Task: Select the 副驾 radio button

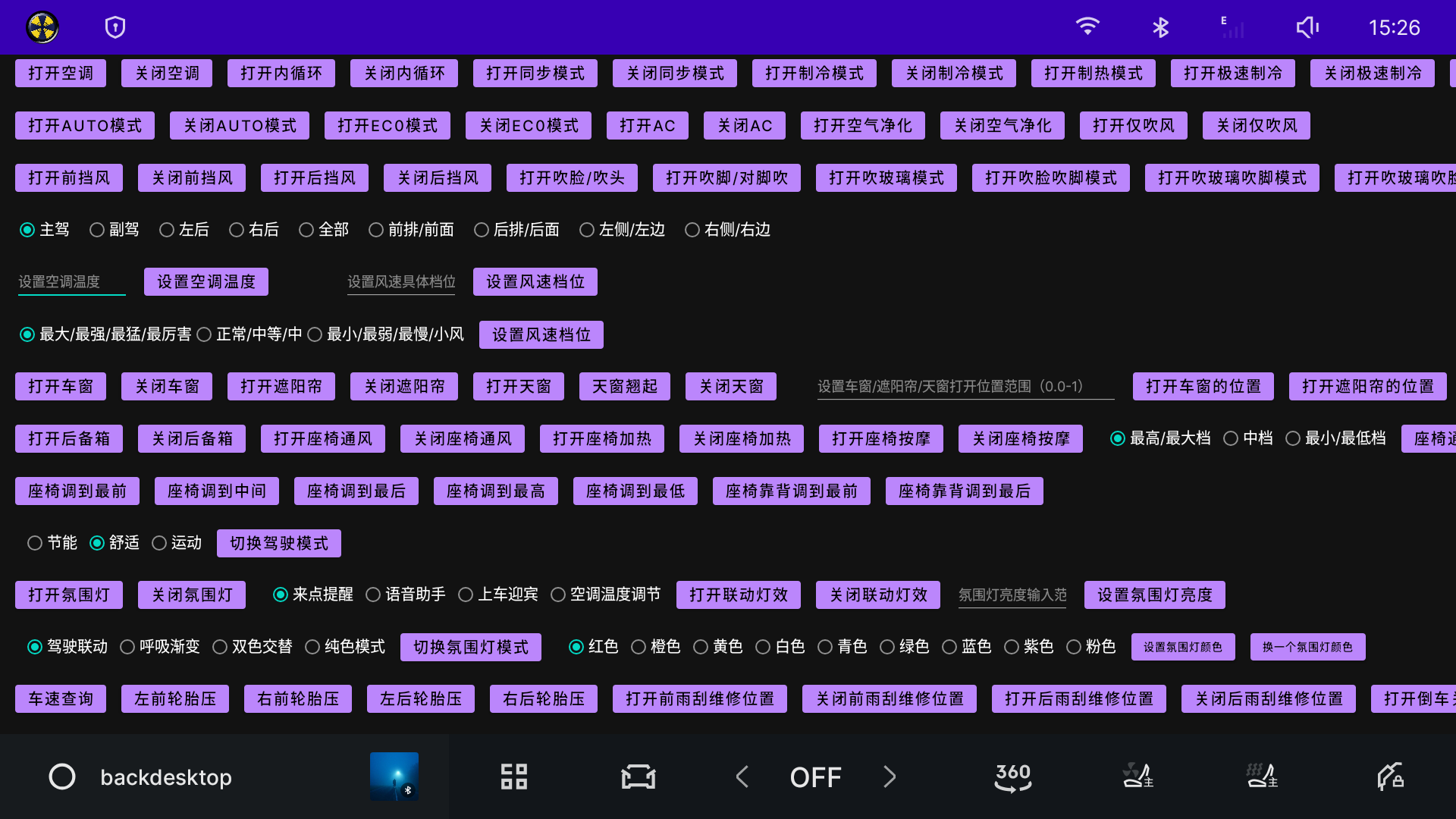Action: pyautogui.click(x=97, y=230)
